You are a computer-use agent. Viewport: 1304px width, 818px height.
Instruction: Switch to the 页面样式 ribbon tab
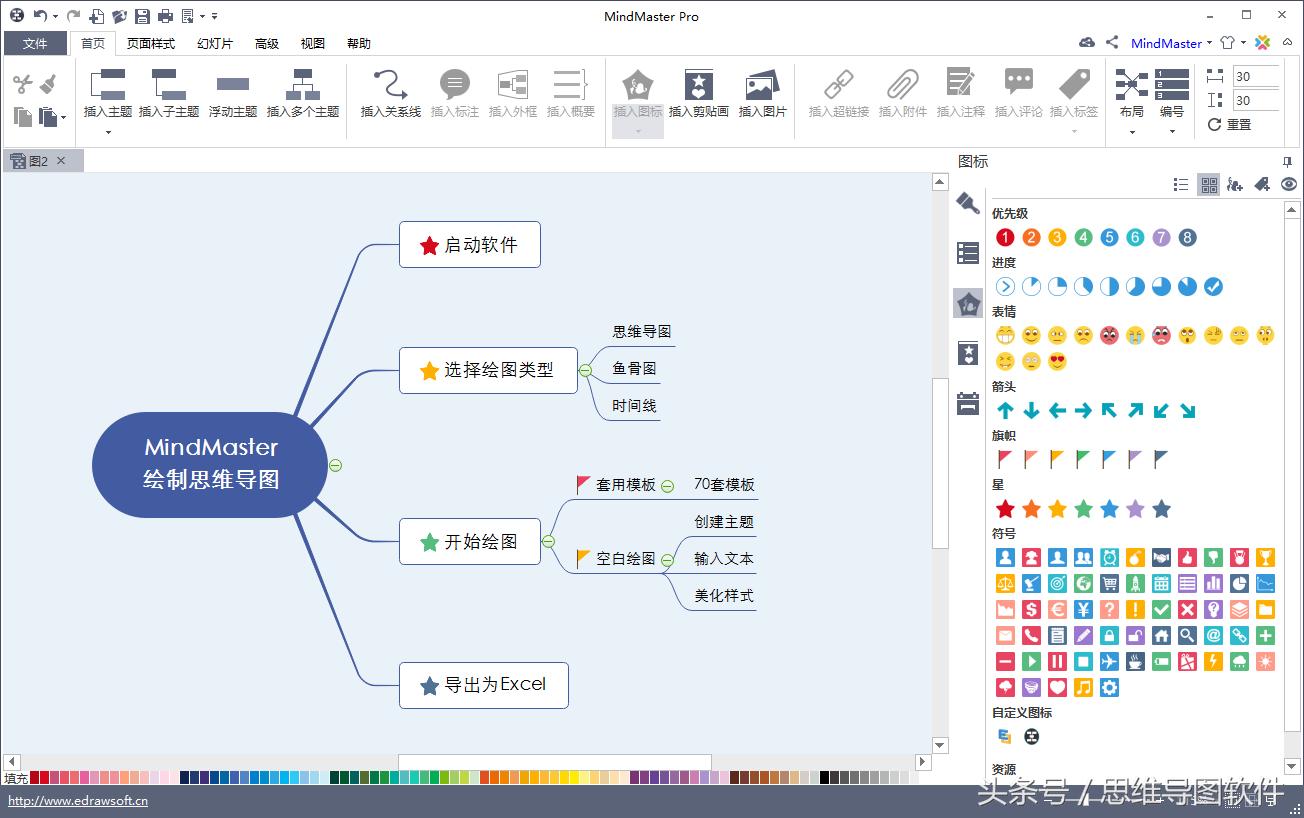click(150, 43)
